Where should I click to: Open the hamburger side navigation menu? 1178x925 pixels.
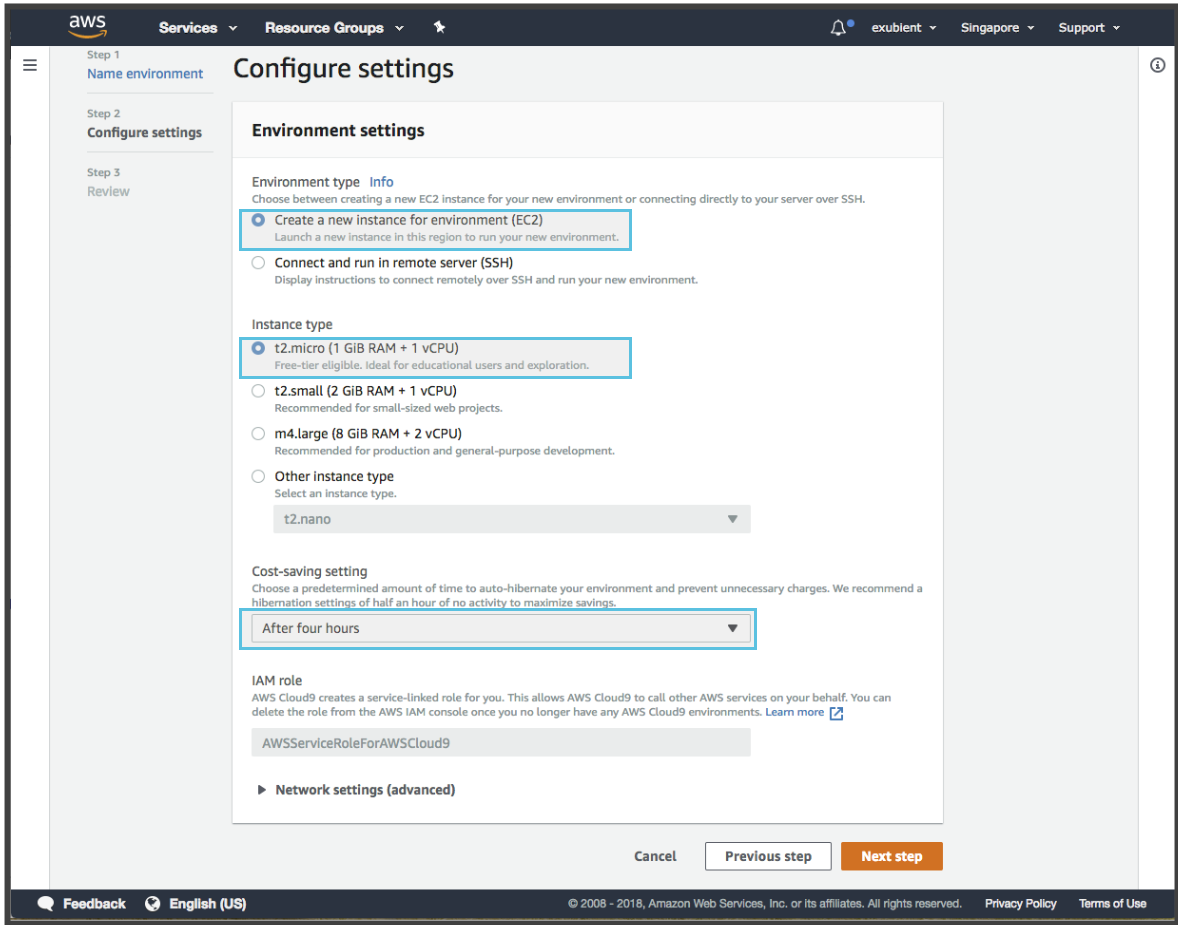pos(30,65)
